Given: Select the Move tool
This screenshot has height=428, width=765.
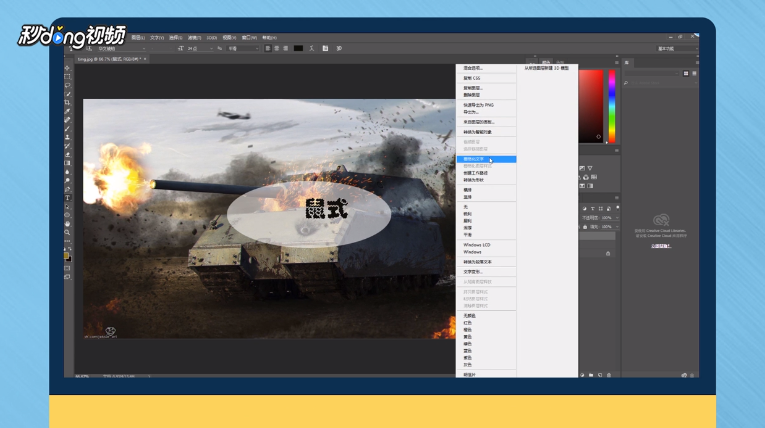Looking at the screenshot, I should point(67,68).
